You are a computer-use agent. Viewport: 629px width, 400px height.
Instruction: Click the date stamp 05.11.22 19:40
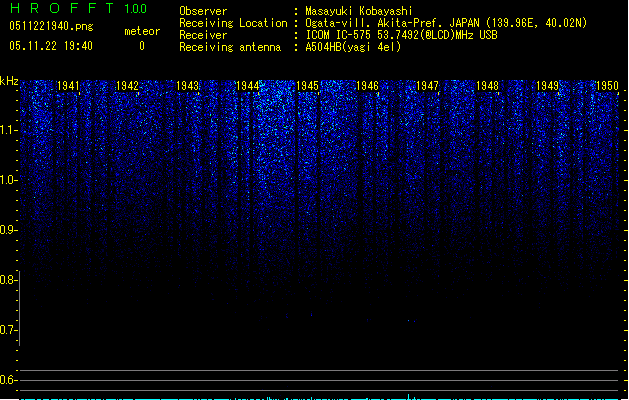click(51, 46)
